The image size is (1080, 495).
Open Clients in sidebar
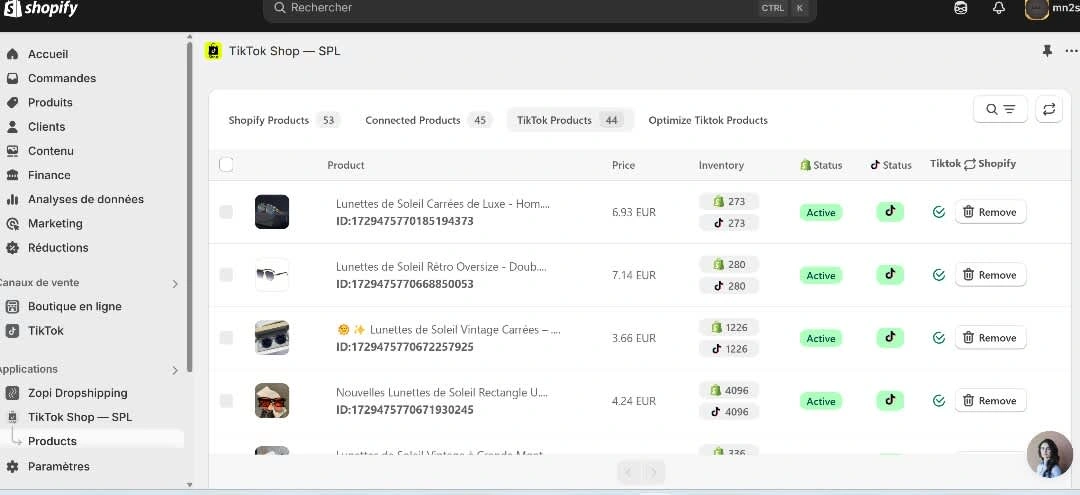[46, 127]
